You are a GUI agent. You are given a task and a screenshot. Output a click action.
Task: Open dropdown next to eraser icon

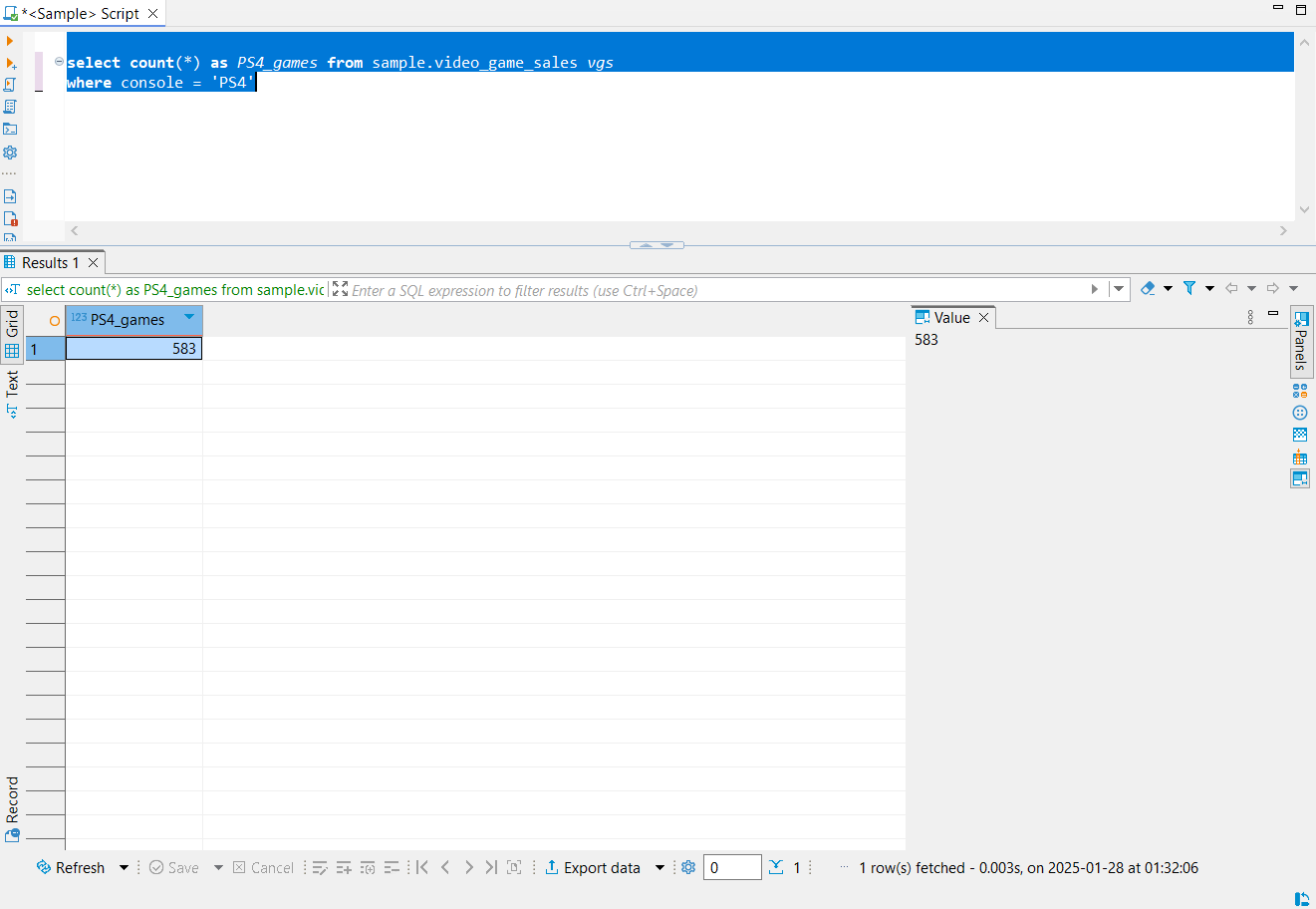(1168, 288)
